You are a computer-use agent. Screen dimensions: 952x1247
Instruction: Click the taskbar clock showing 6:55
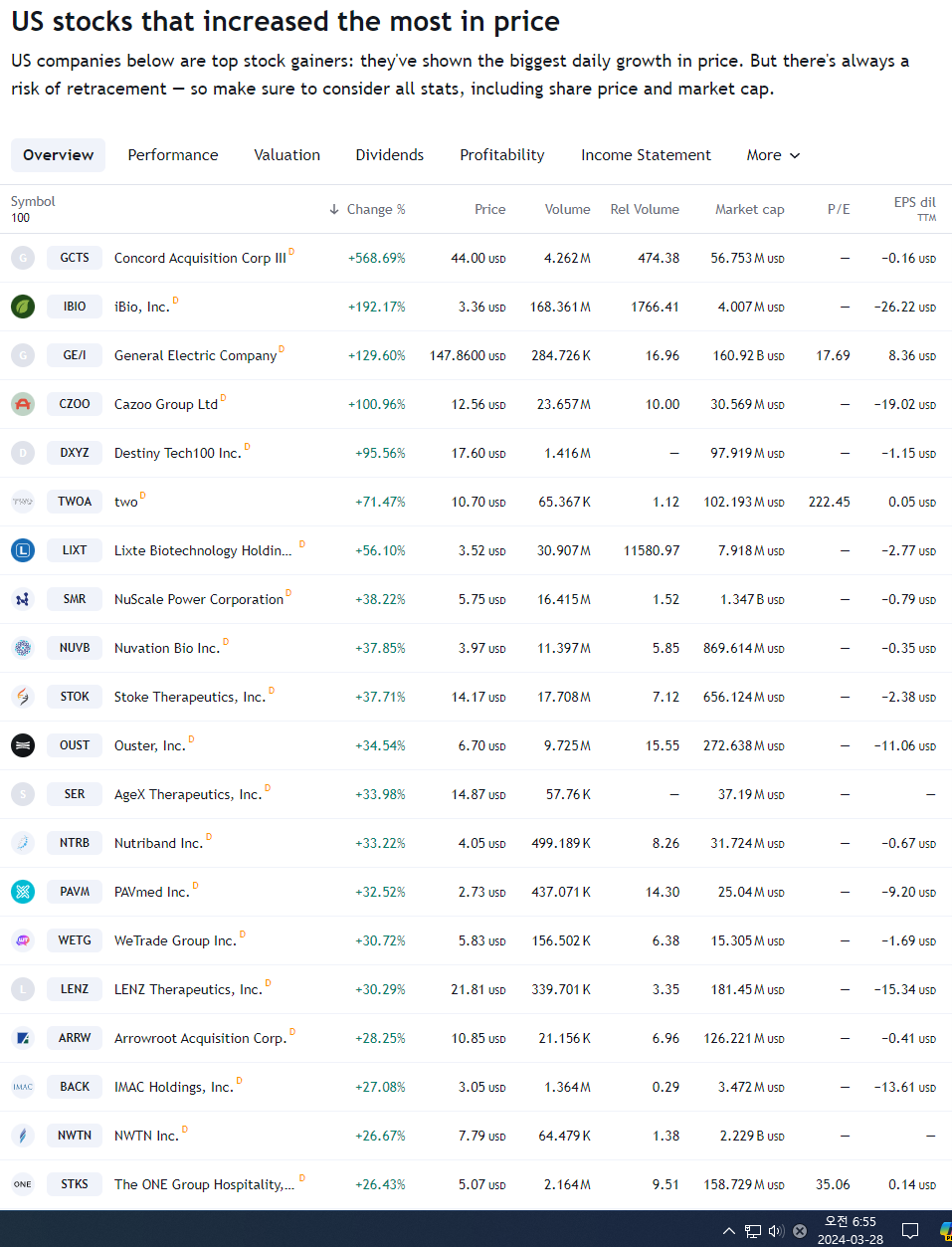pos(851,1230)
